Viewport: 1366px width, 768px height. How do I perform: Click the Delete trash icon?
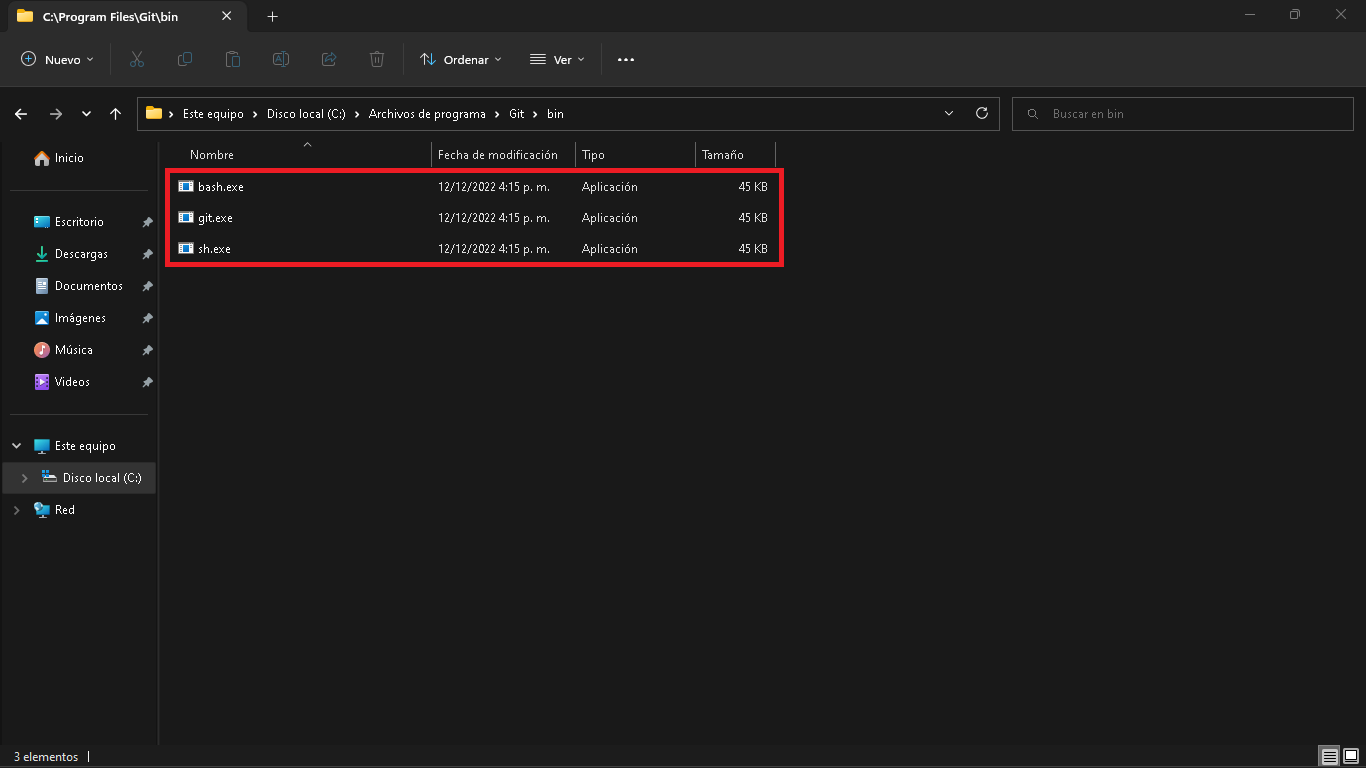(x=377, y=60)
